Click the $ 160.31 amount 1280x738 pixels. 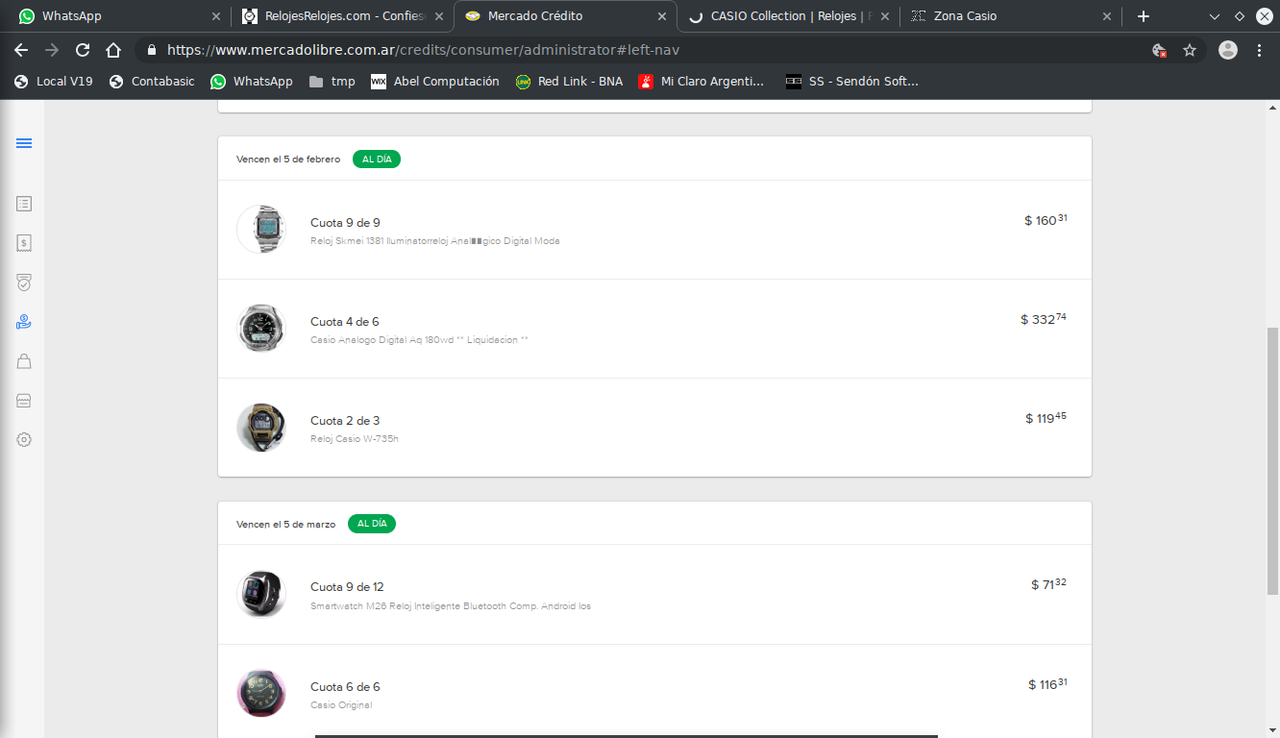tap(1046, 220)
